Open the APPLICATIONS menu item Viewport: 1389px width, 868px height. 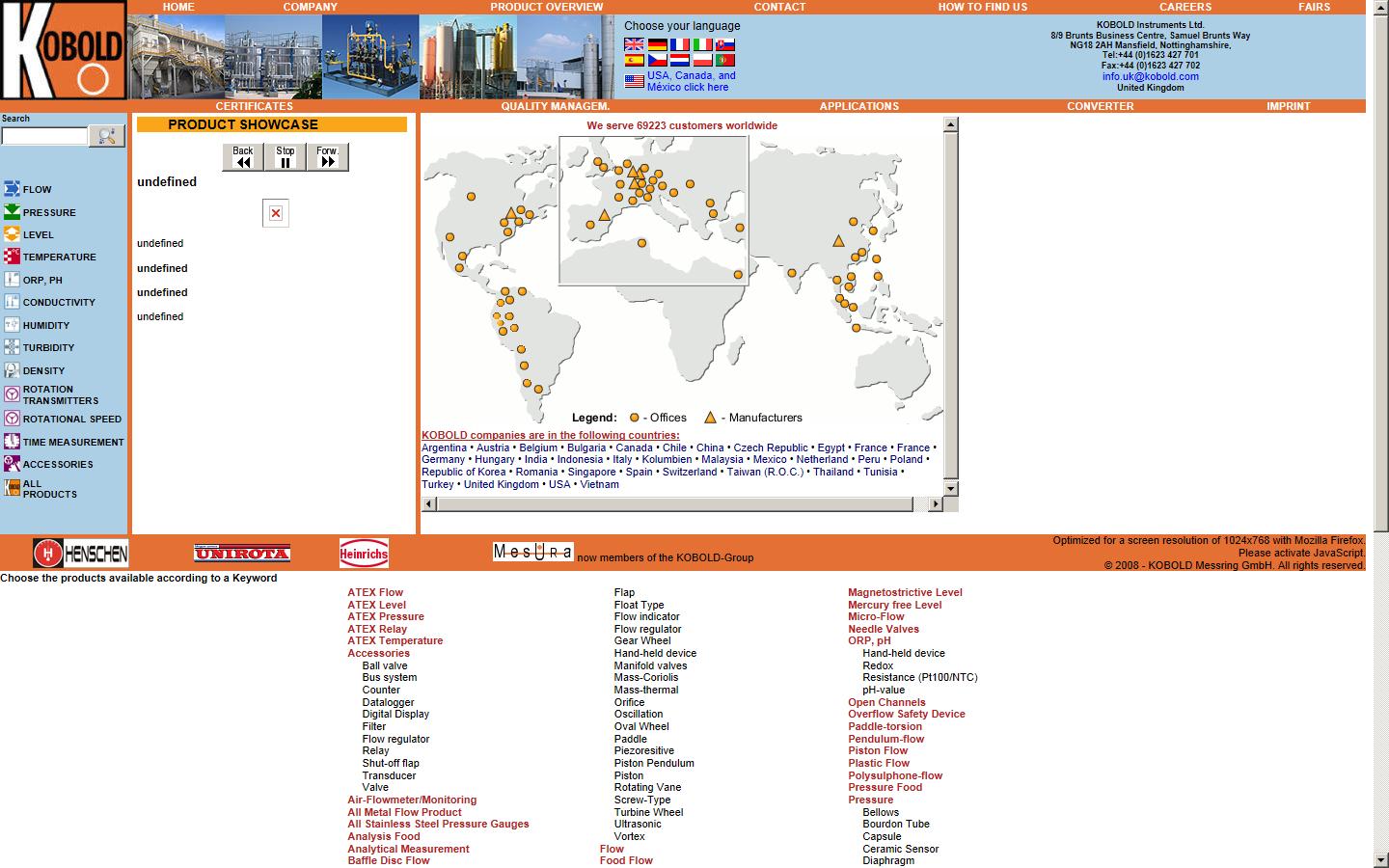click(x=859, y=106)
